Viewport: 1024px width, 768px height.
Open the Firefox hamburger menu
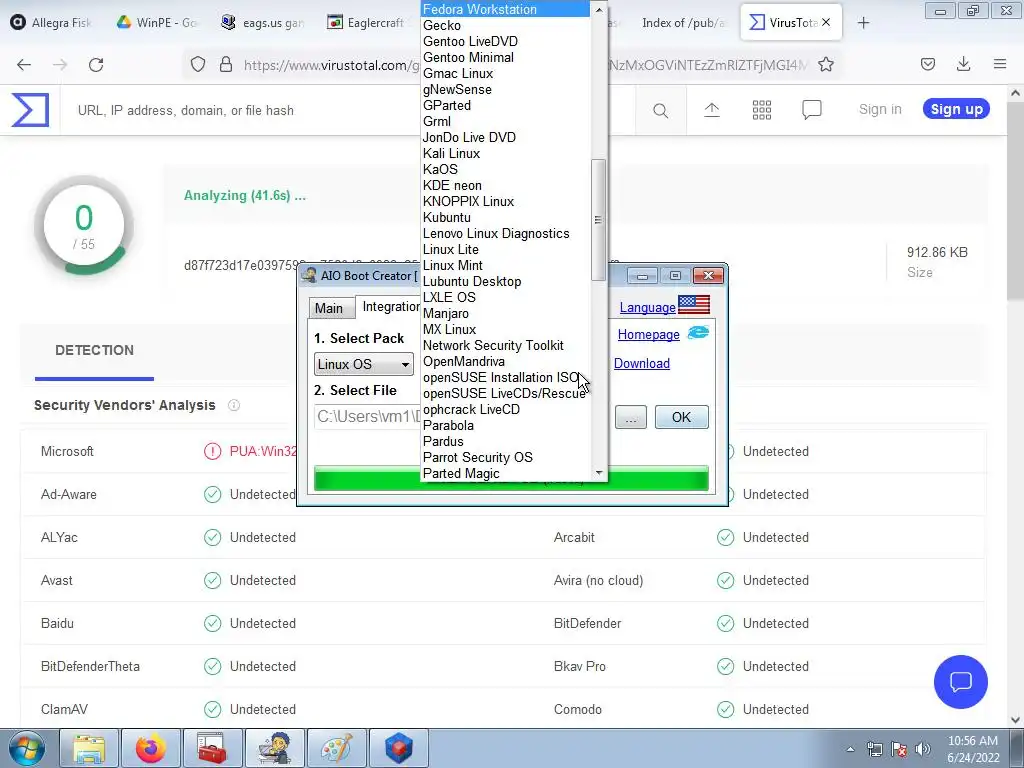click(1000, 64)
